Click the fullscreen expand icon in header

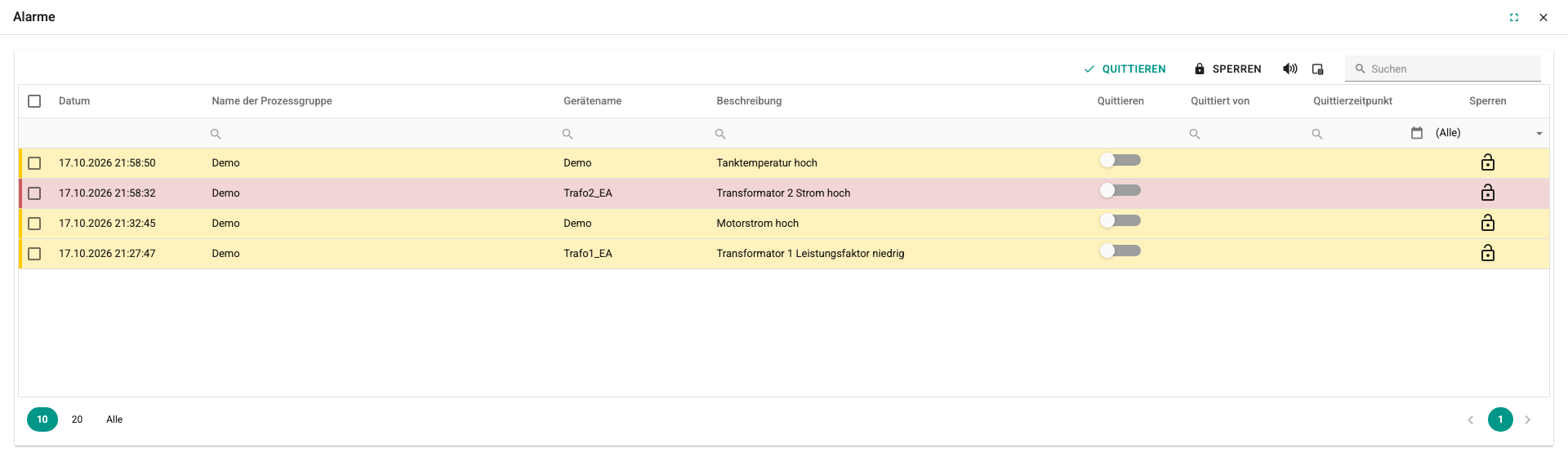(x=1514, y=17)
